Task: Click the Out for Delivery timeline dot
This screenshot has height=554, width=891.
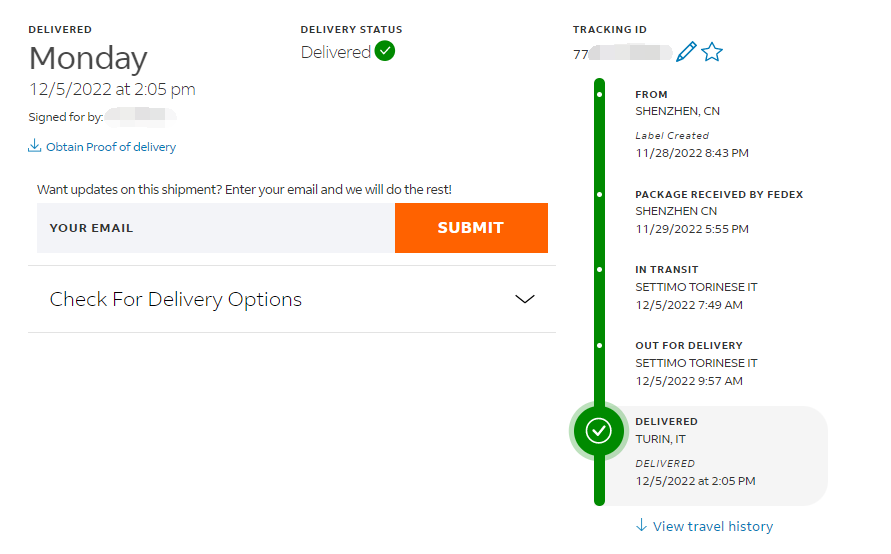Action: click(599, 345)
